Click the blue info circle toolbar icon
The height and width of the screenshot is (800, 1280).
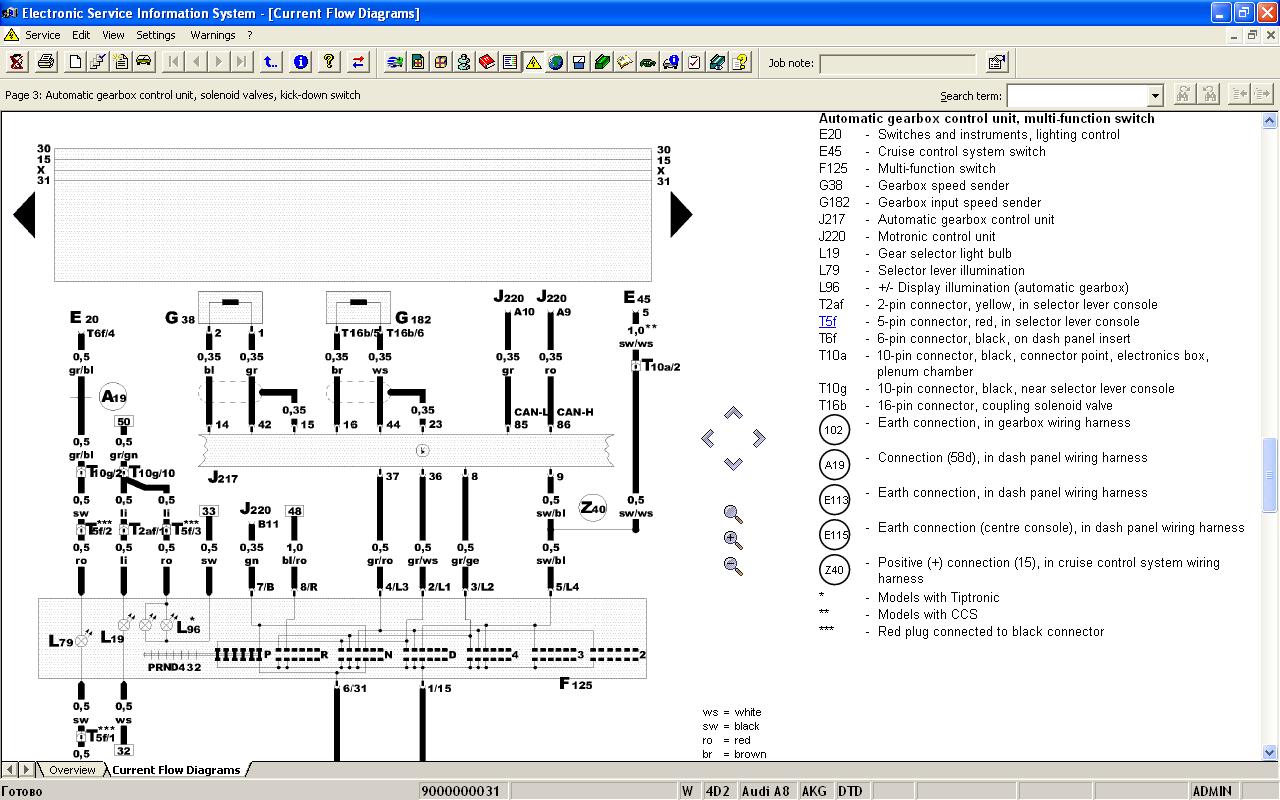300,62
